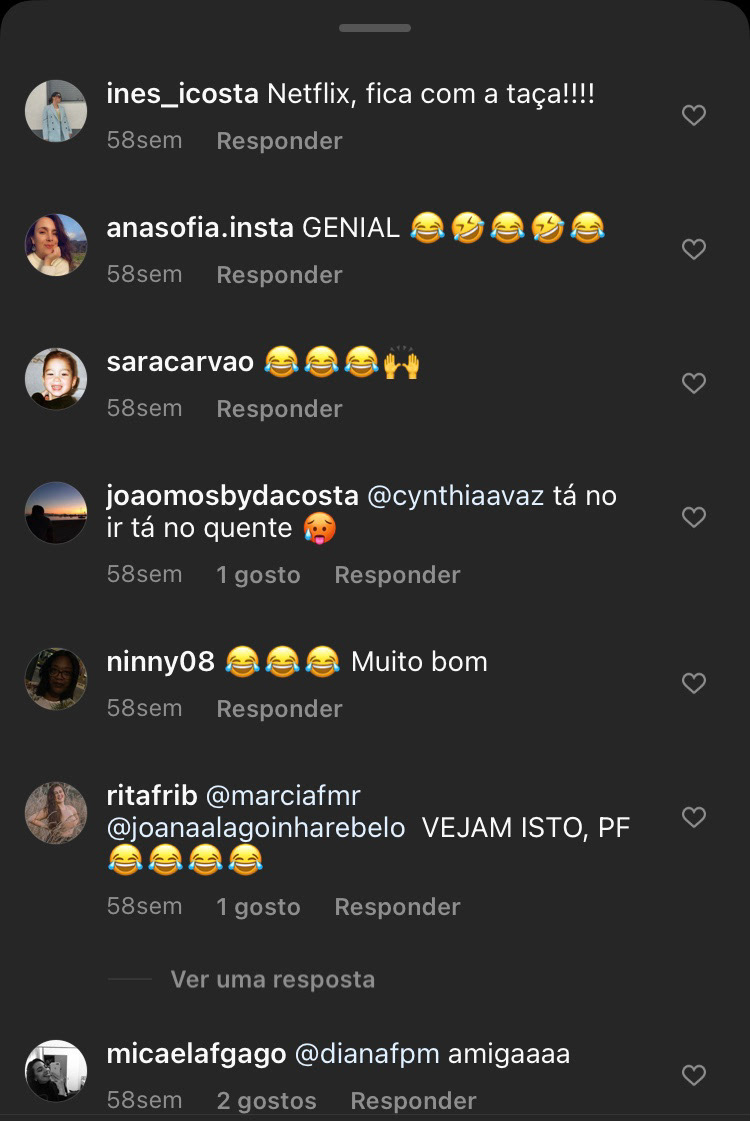Open the ritafrib username profile
Viewport: 750px width, 1121px height.
[151, 796]
